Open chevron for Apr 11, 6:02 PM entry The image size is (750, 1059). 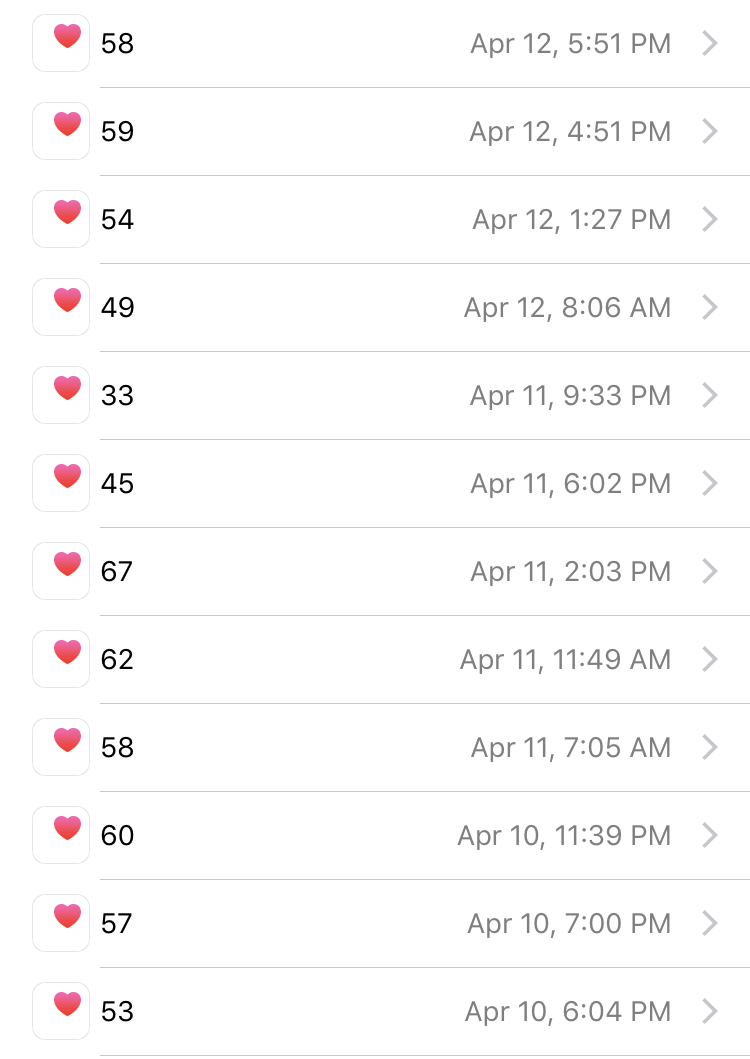[x=709, y=484]
